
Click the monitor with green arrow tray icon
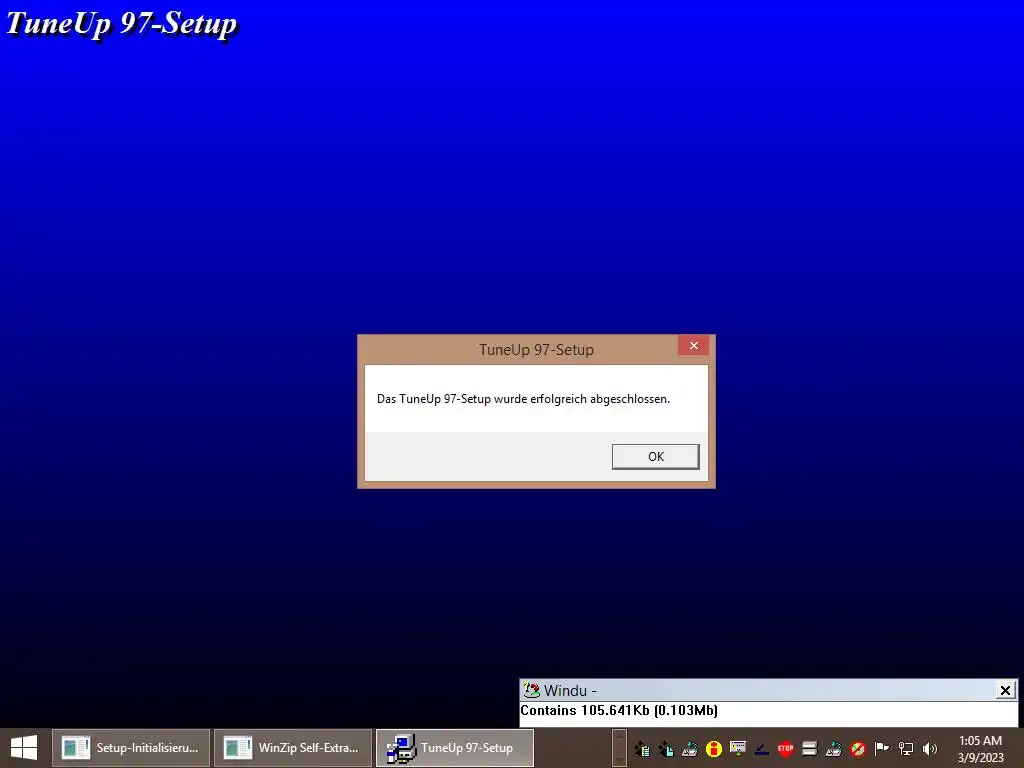pos(738,748)
